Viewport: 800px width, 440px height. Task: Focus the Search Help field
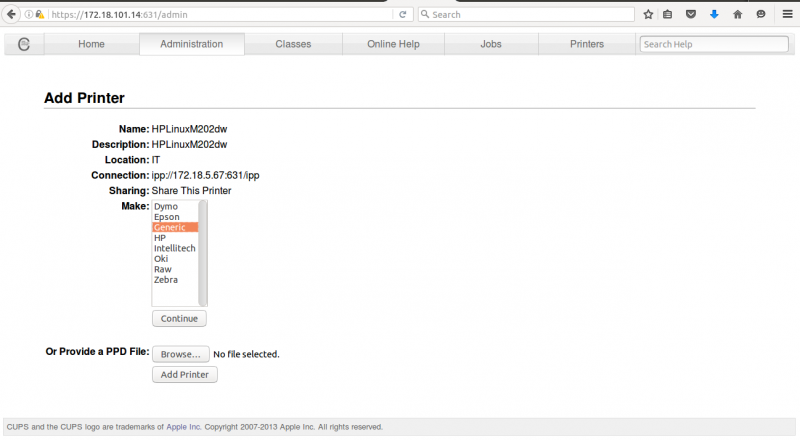point(714,44)
